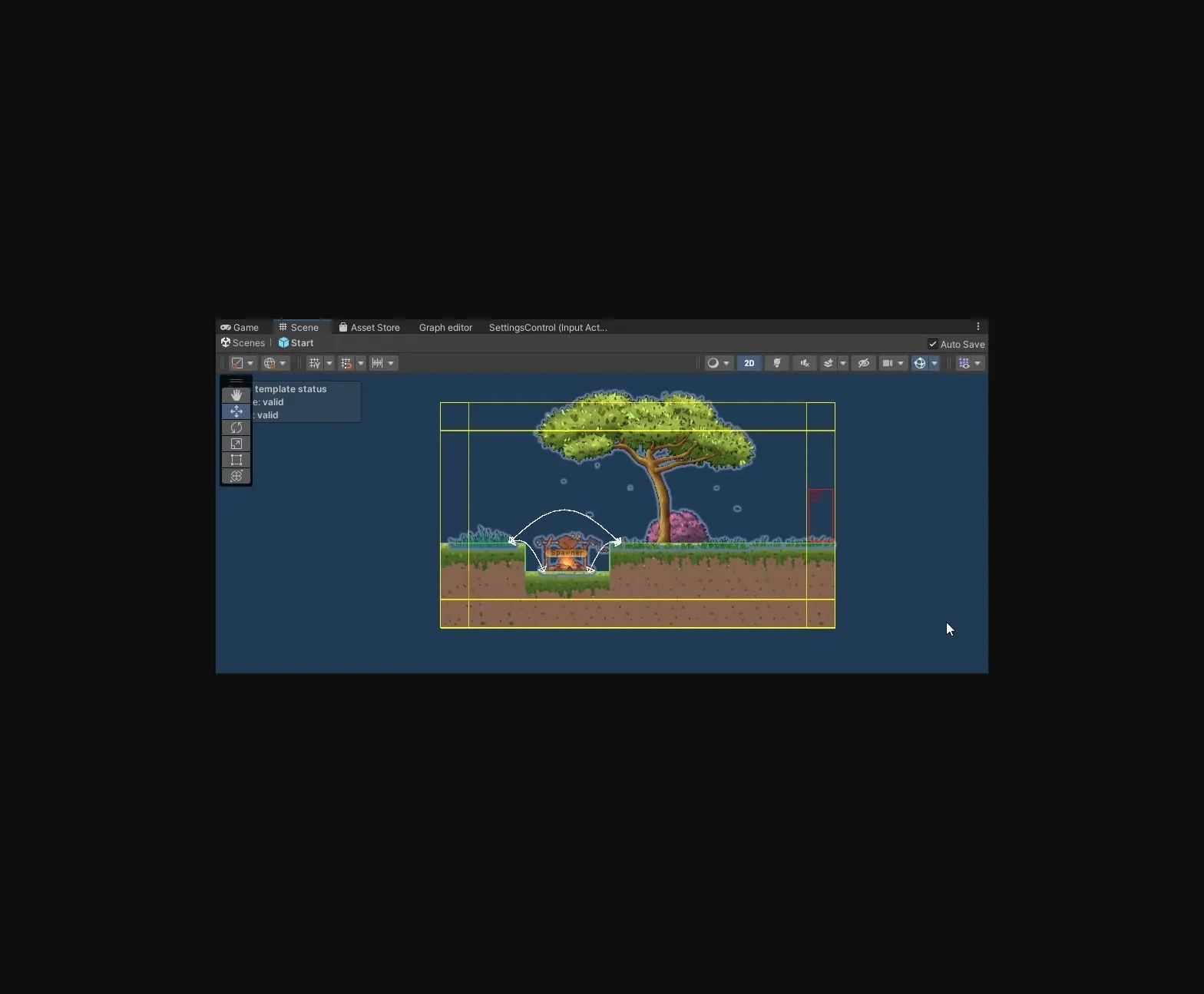Toggle hidden objects scene visibility
This screenshot has height=994, width=1204.
[x=863, y=363]
